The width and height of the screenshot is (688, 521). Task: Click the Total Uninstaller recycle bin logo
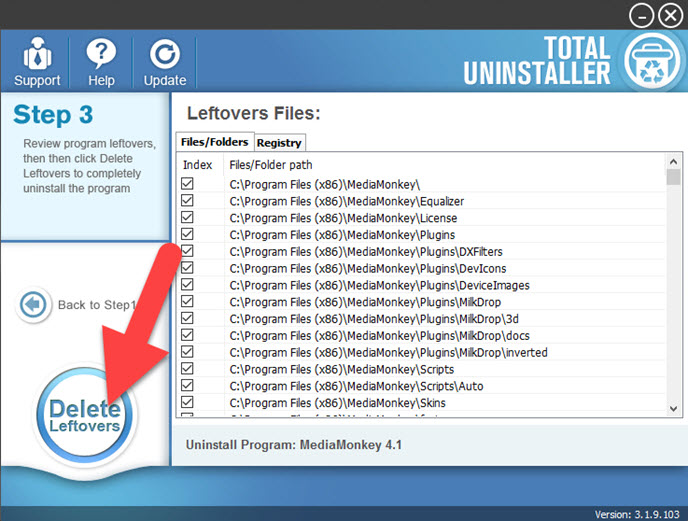pos(652,61)
